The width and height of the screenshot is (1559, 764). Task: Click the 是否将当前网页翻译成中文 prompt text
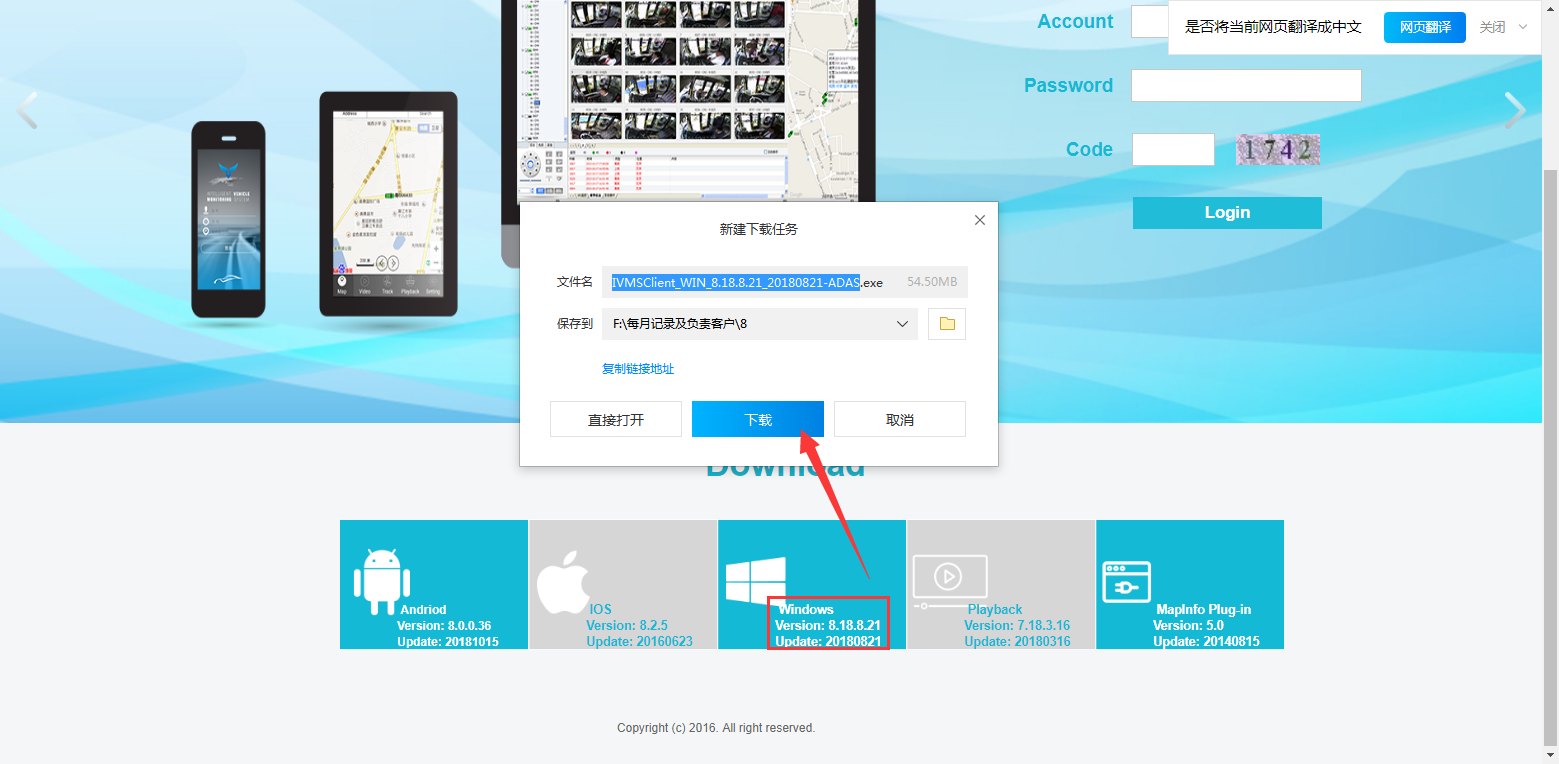[x=1273, y=27]
